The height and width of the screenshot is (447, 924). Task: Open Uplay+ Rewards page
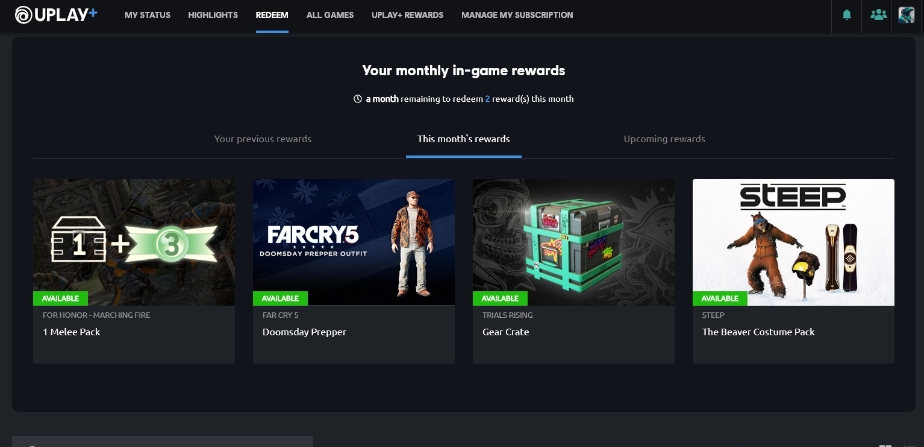407,15
